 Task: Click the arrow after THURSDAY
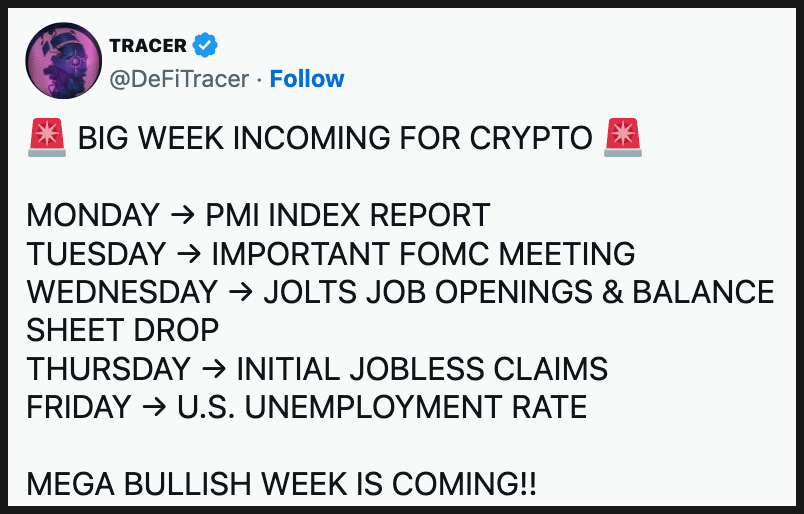click(x=213, y=369)
